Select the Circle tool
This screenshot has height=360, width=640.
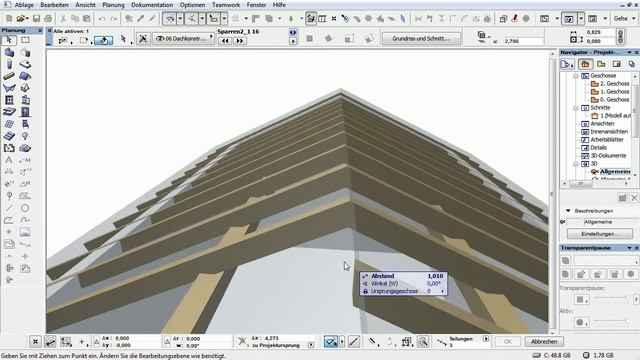[25, 208]
